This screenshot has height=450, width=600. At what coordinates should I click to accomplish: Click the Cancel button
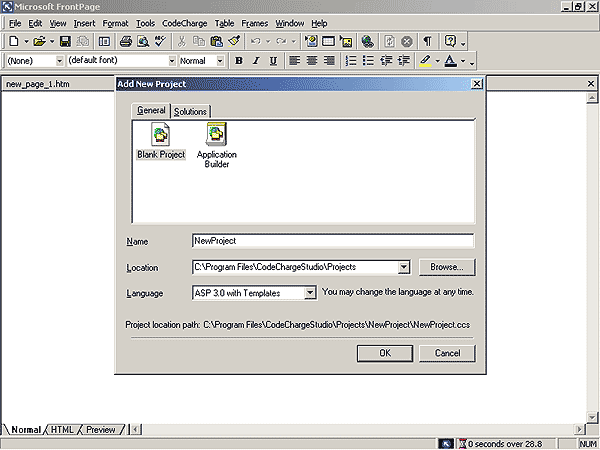point(447,353)
